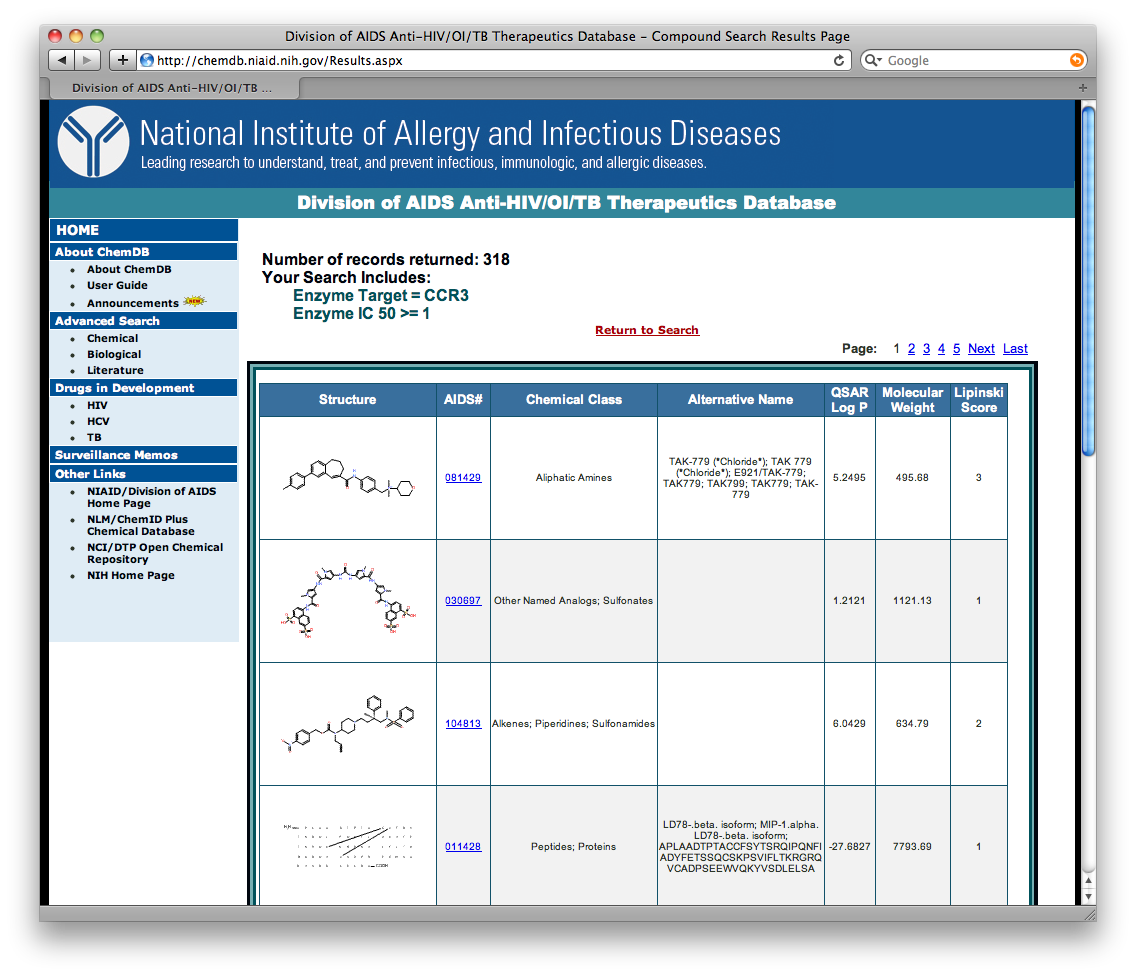Click the structure image for compound 011428

pos(348,846)
